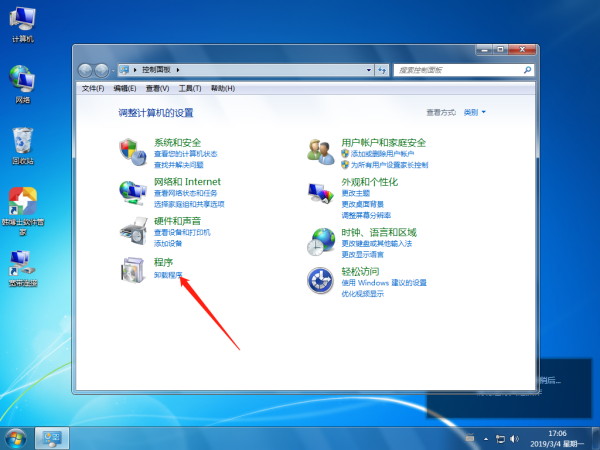Screen dimensions: 600x450
Task: Open the 工具(T) menu
Action: point(190,88)
